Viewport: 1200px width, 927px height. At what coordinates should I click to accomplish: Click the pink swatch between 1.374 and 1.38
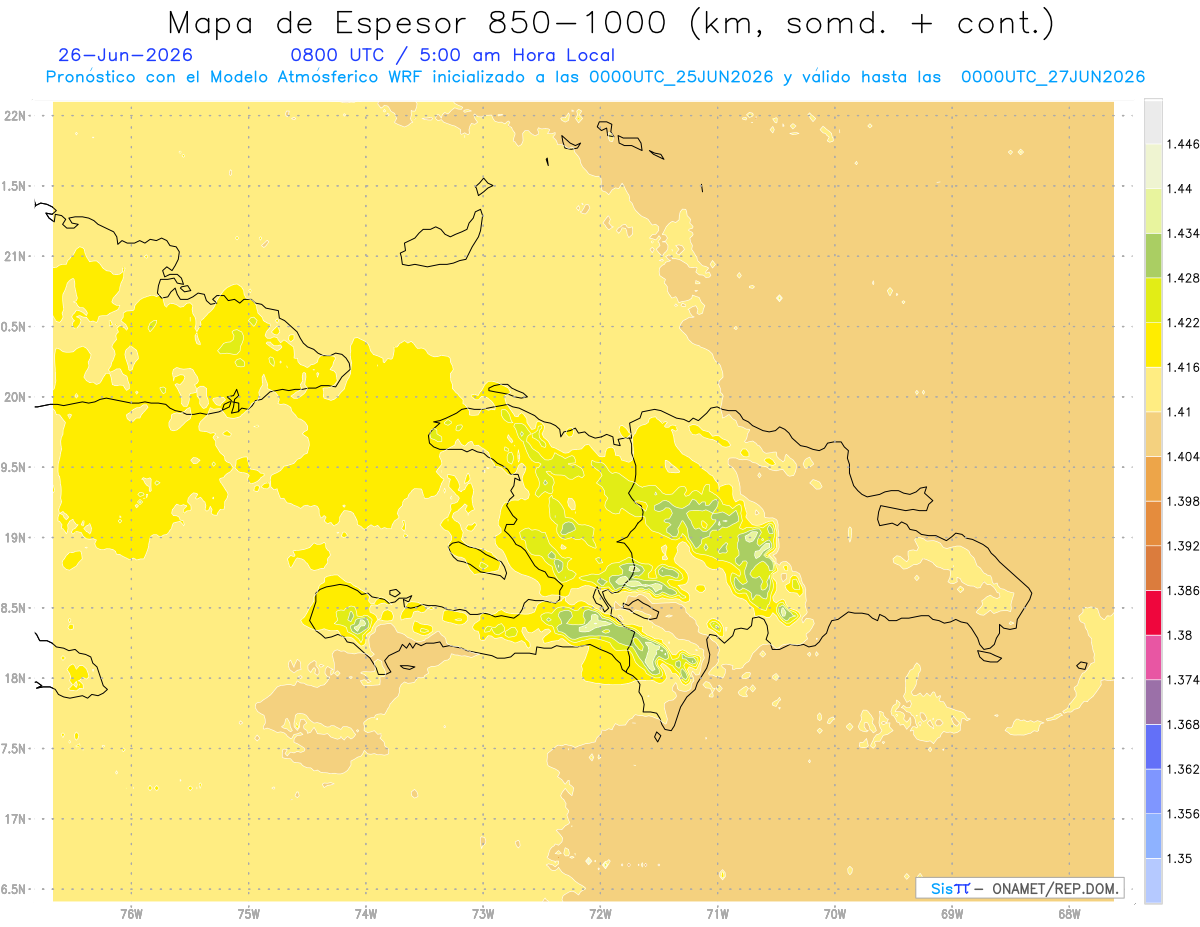click(1153, 657)
